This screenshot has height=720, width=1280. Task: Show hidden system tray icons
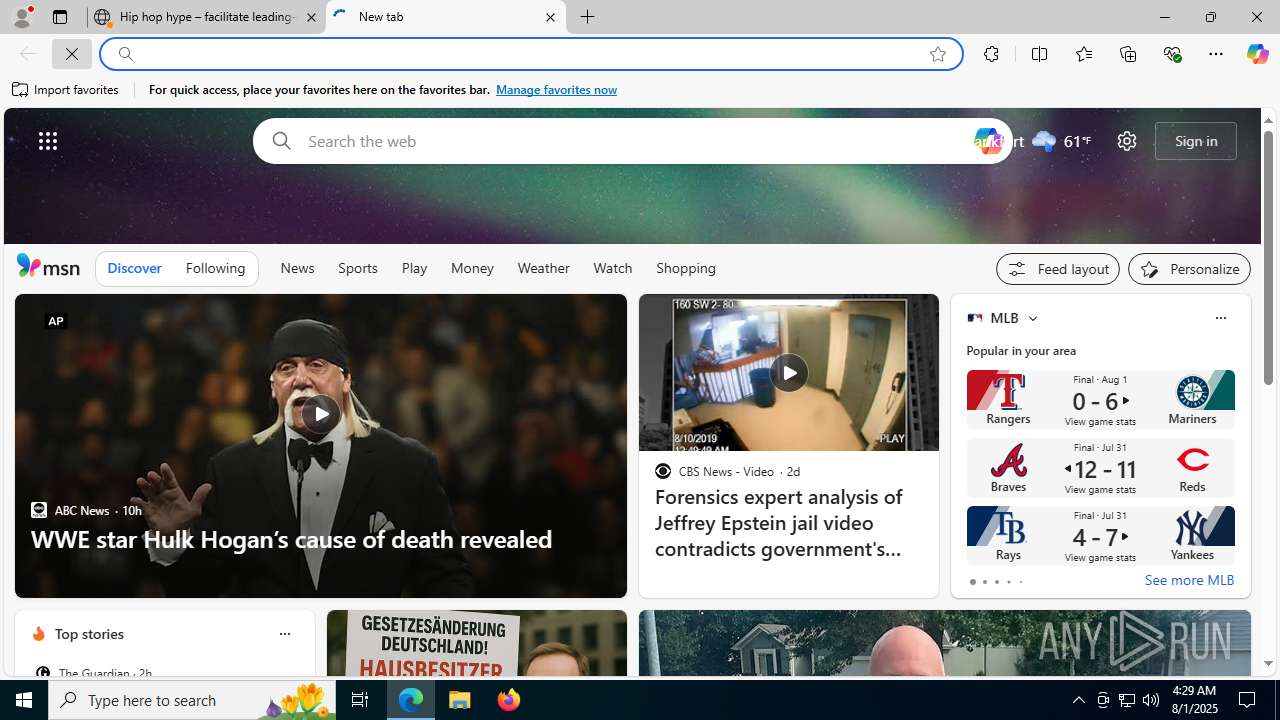pos(1078,700)
